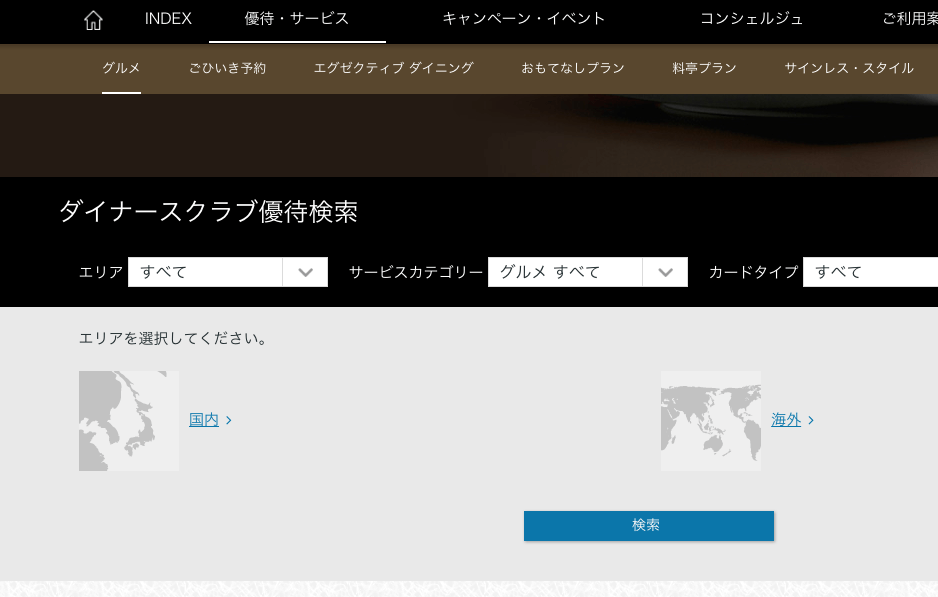Click the エリアを選択してください text
Image resolution: width=938 pixels, height=597 pixels.
[173, 339]
